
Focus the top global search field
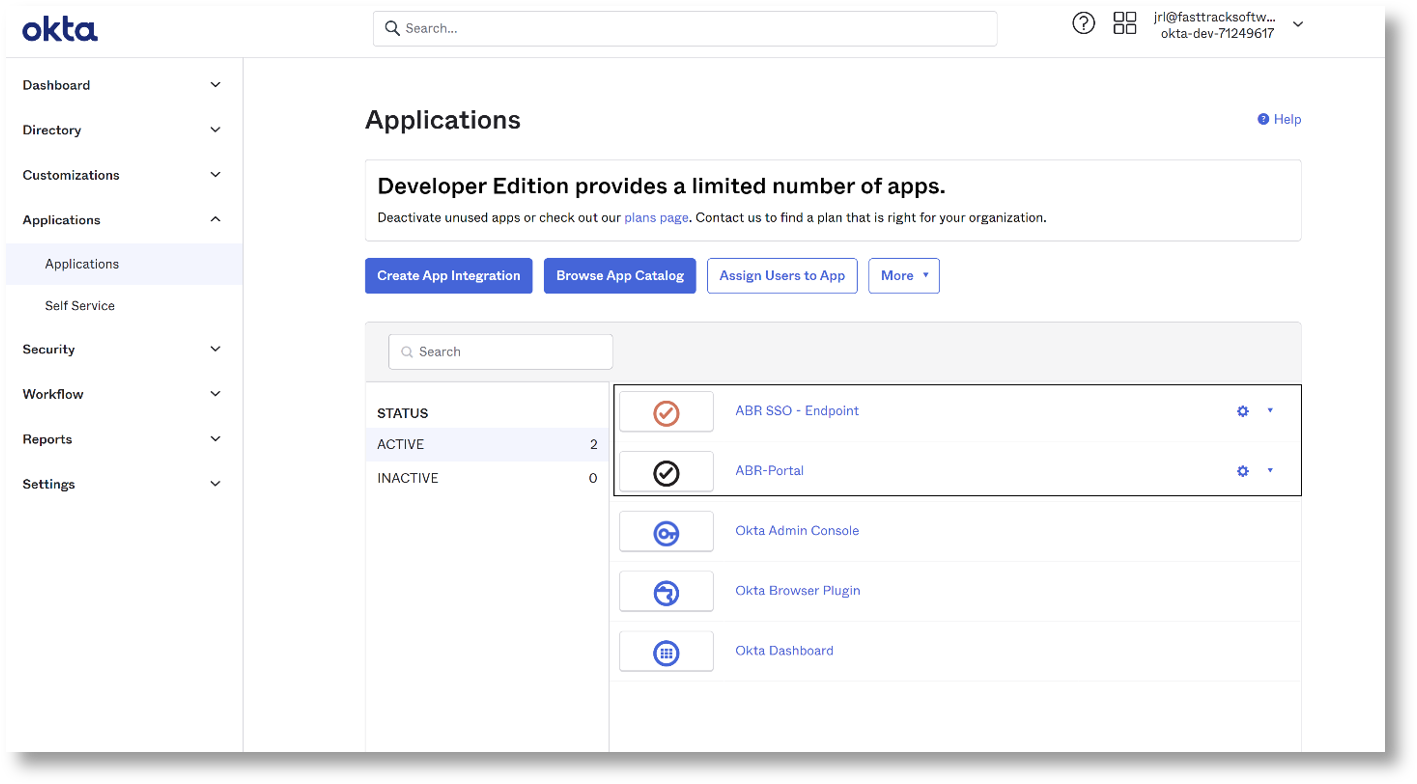685,28
